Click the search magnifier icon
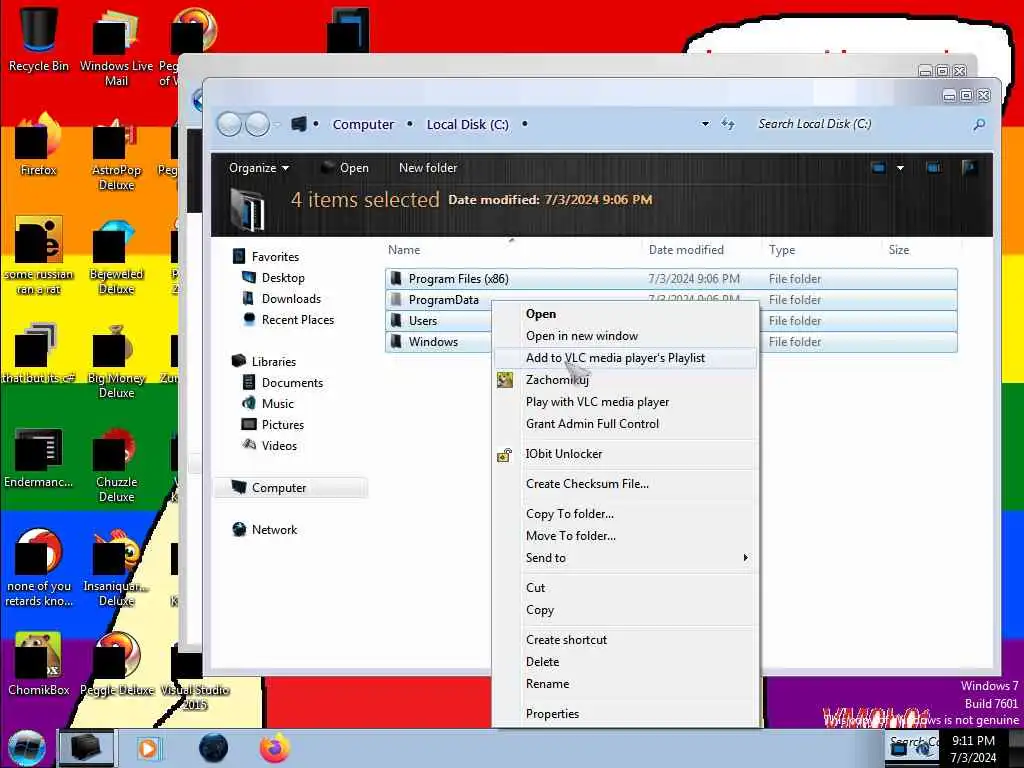The width and height of the screenshot is (1024, 768). point(978,124)
